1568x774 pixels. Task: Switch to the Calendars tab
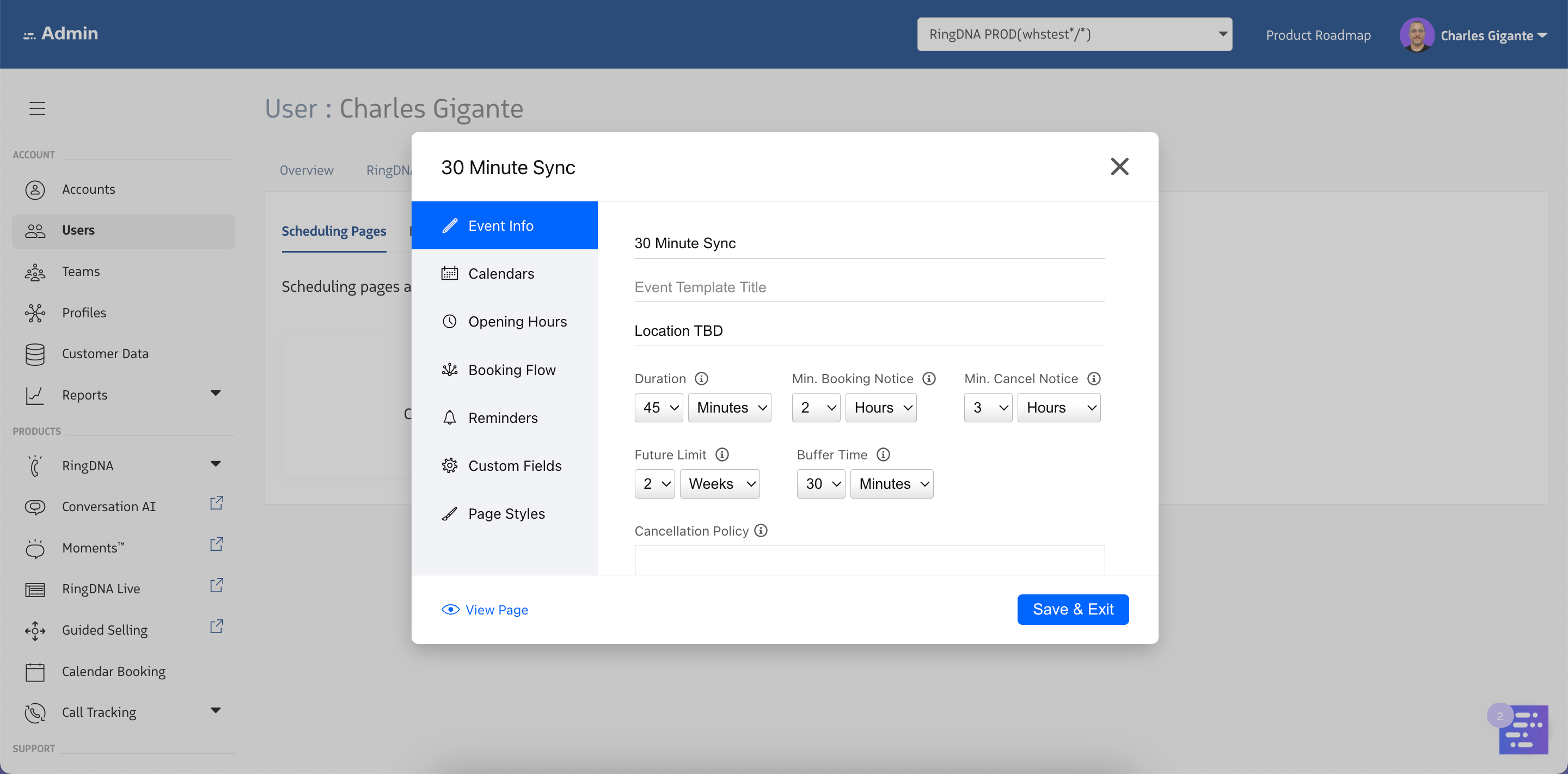[x=501, y=274]
